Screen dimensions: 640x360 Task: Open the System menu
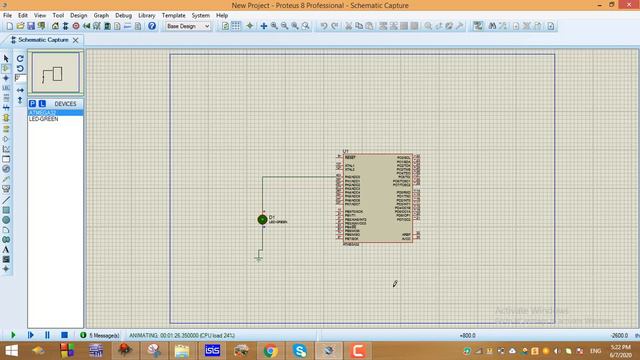tap(200, 16)
